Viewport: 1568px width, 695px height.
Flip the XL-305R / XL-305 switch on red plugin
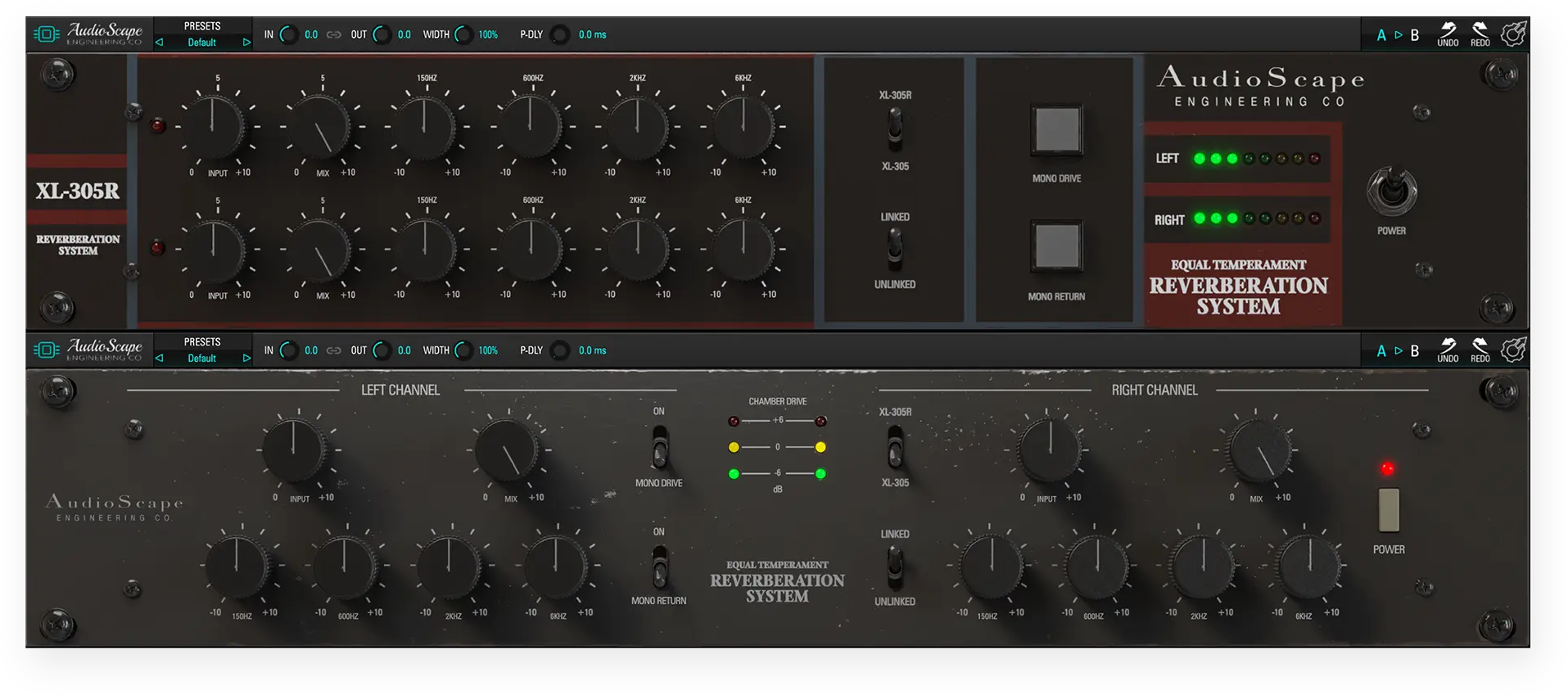pyautogui.click(x=895, y=129)
